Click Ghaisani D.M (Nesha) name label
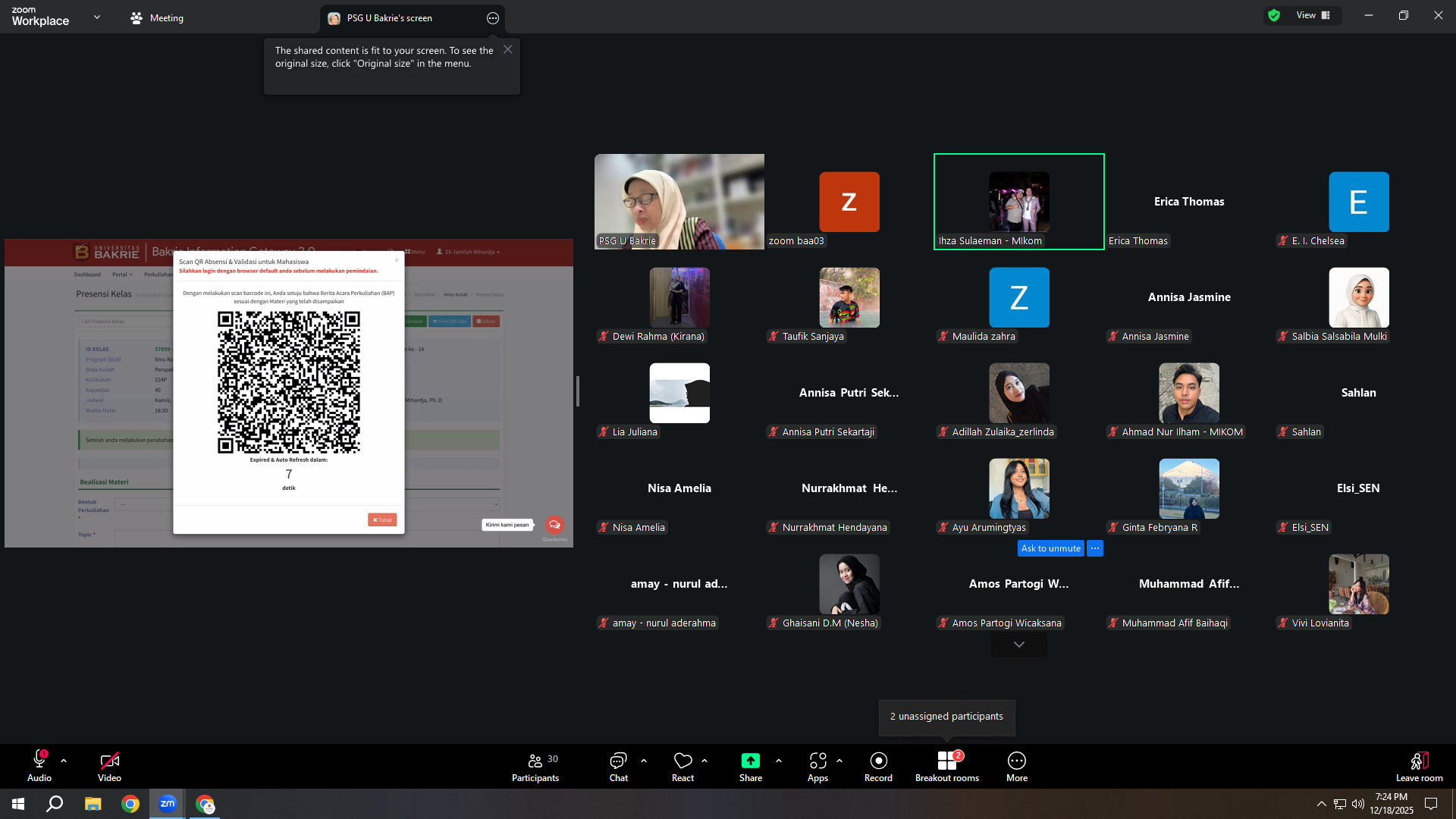The width and height of the screenshot is (1456, 819). pos(830,623)
